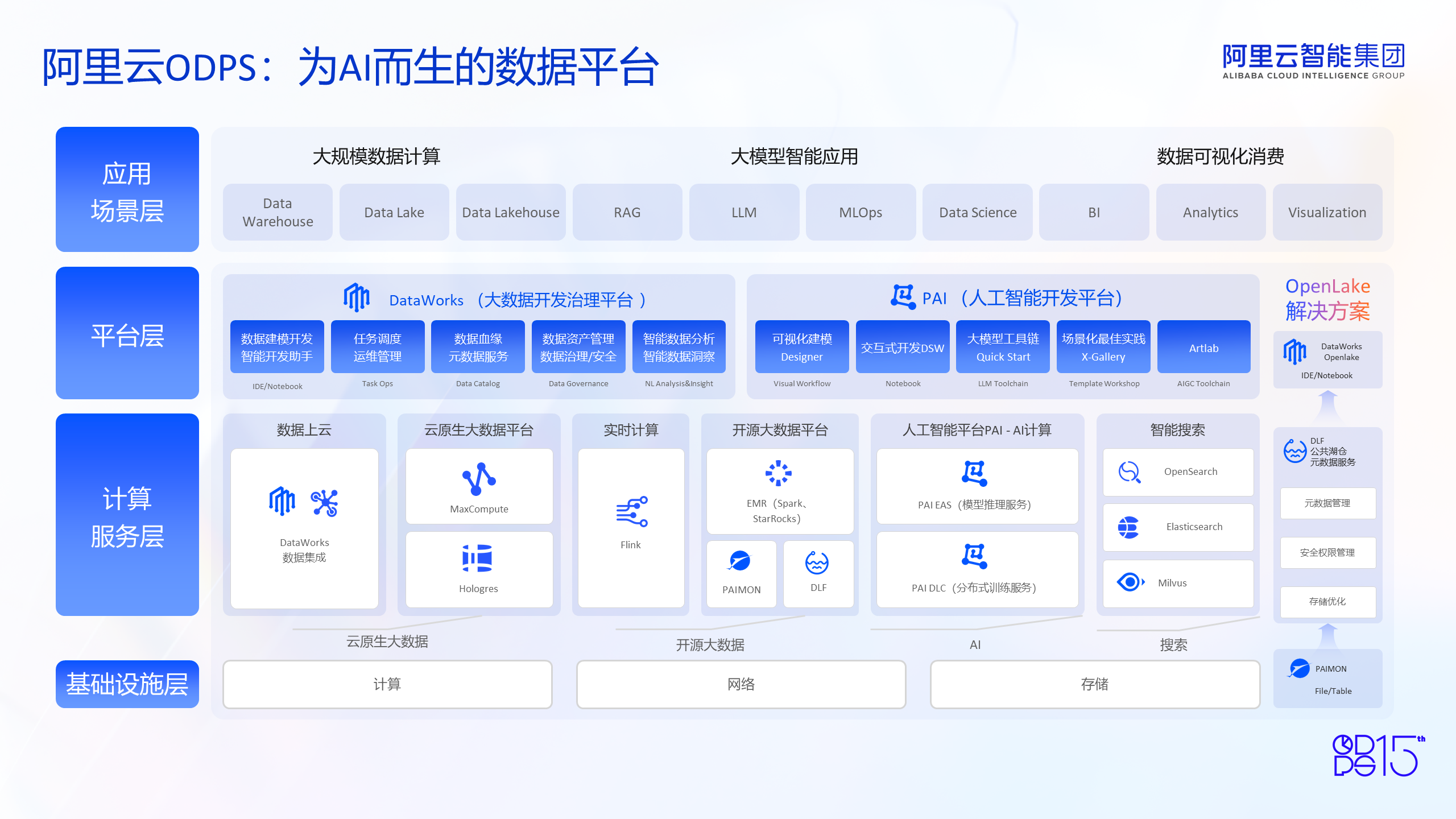Click the Flink icon
Image resolution: width=1456 pixels, height=819 pixels.
[x=632, y=511]
